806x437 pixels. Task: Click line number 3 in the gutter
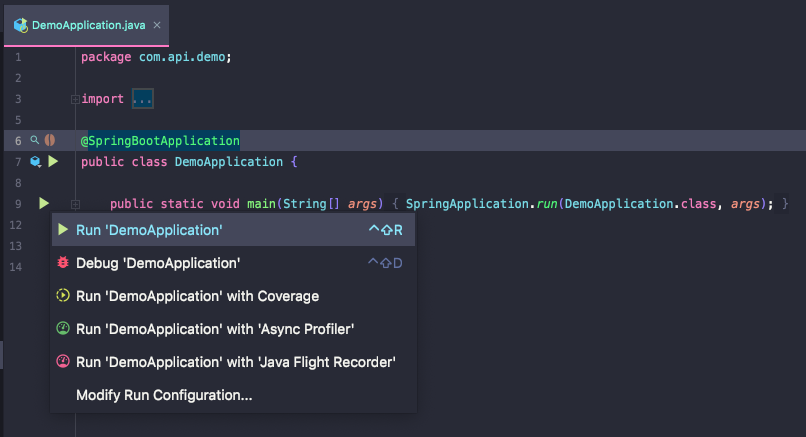click(18, 99)
